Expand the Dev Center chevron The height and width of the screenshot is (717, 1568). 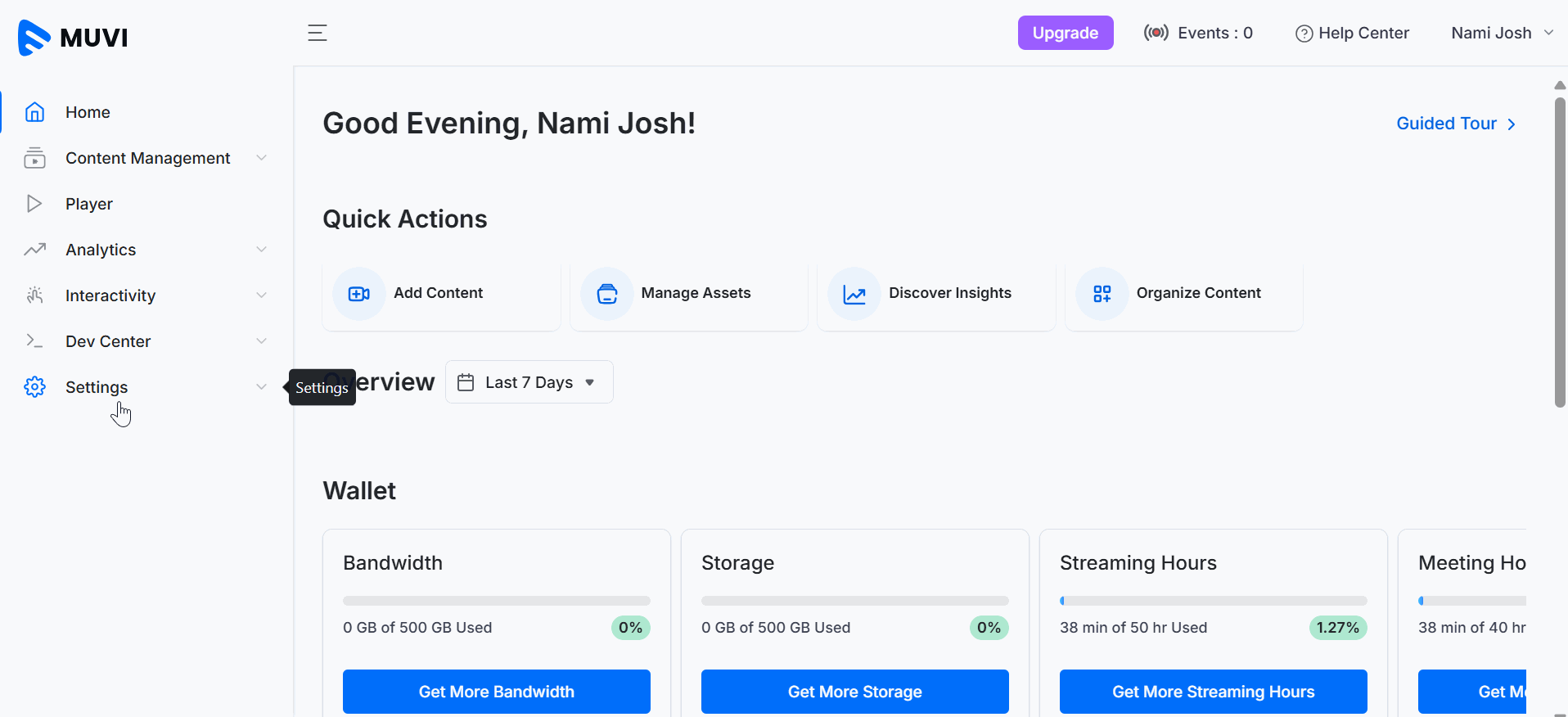tap(262, 341)
